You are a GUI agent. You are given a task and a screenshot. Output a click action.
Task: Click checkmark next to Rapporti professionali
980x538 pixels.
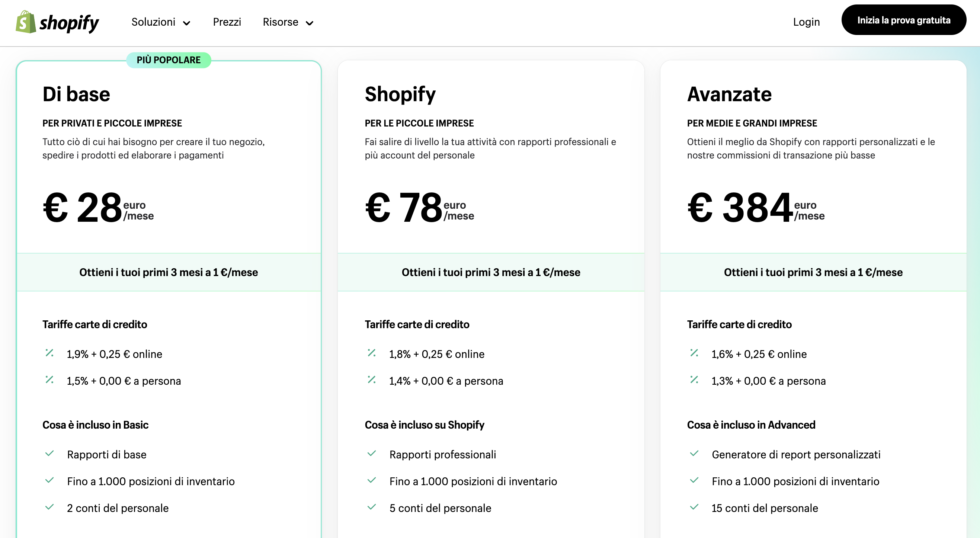(x=371, y=454)
